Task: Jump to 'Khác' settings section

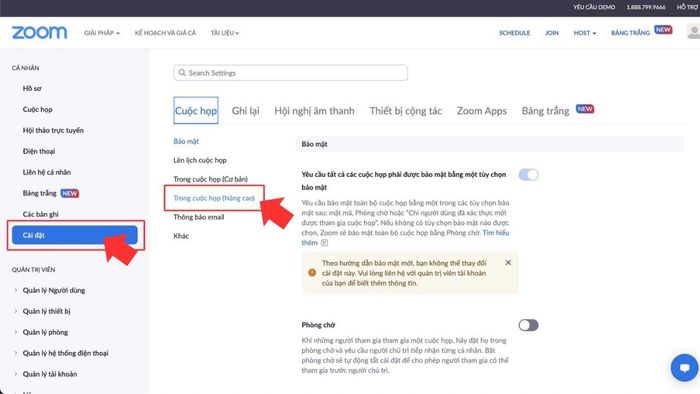Action: point(181,236)
